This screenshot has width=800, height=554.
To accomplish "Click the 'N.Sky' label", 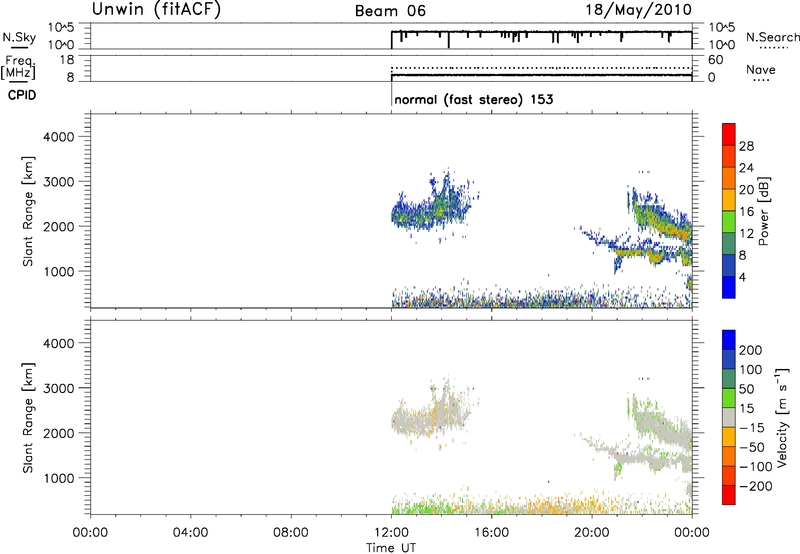I will pyautogui.click(x=19, y=37).
